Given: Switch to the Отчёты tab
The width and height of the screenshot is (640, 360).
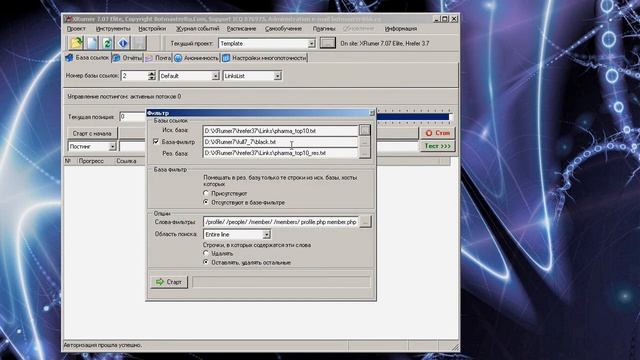Looking at the screenshot, I should coord(127,58).
